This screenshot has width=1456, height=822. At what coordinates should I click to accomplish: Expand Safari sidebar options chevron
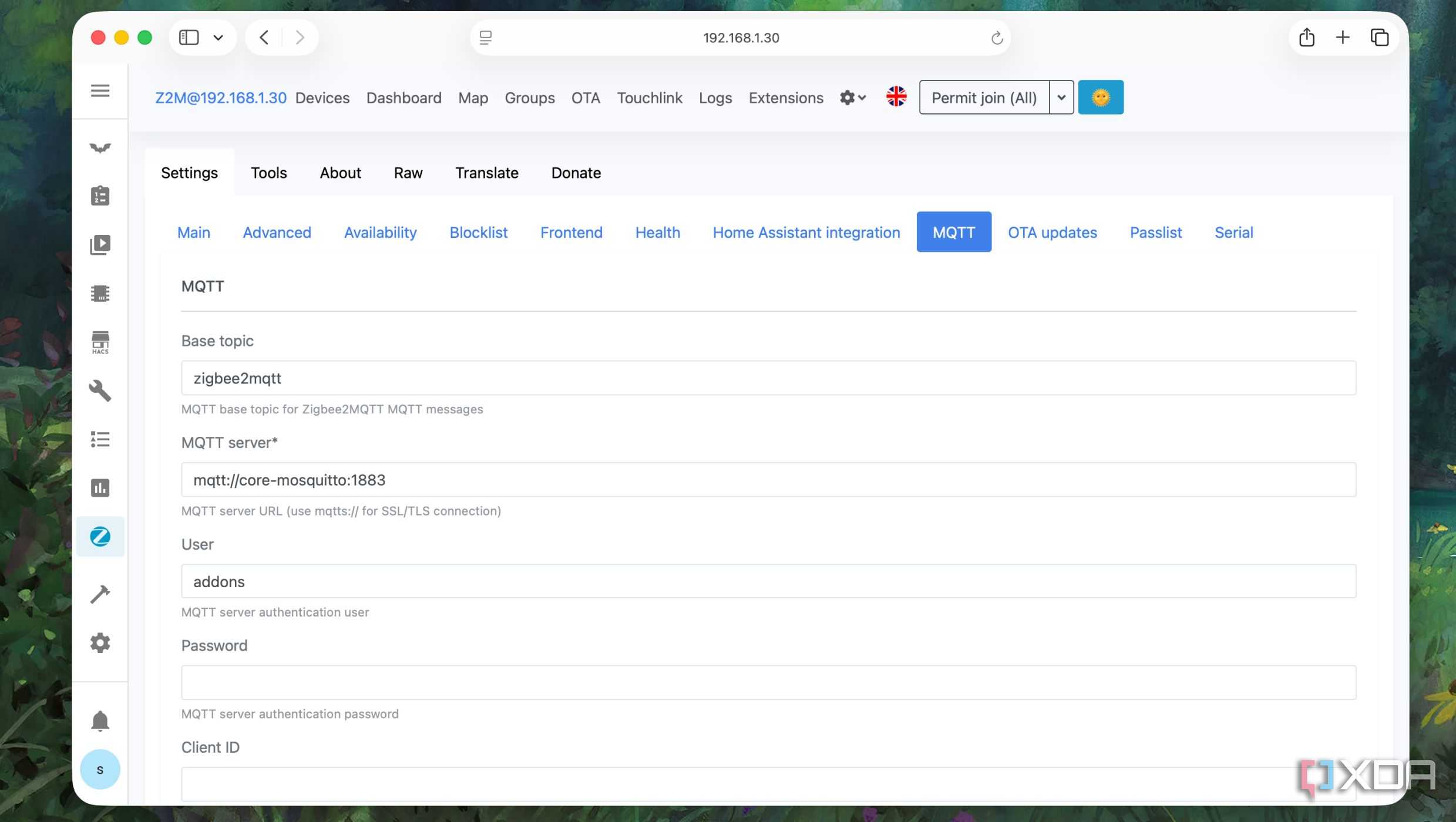[218, 38]
